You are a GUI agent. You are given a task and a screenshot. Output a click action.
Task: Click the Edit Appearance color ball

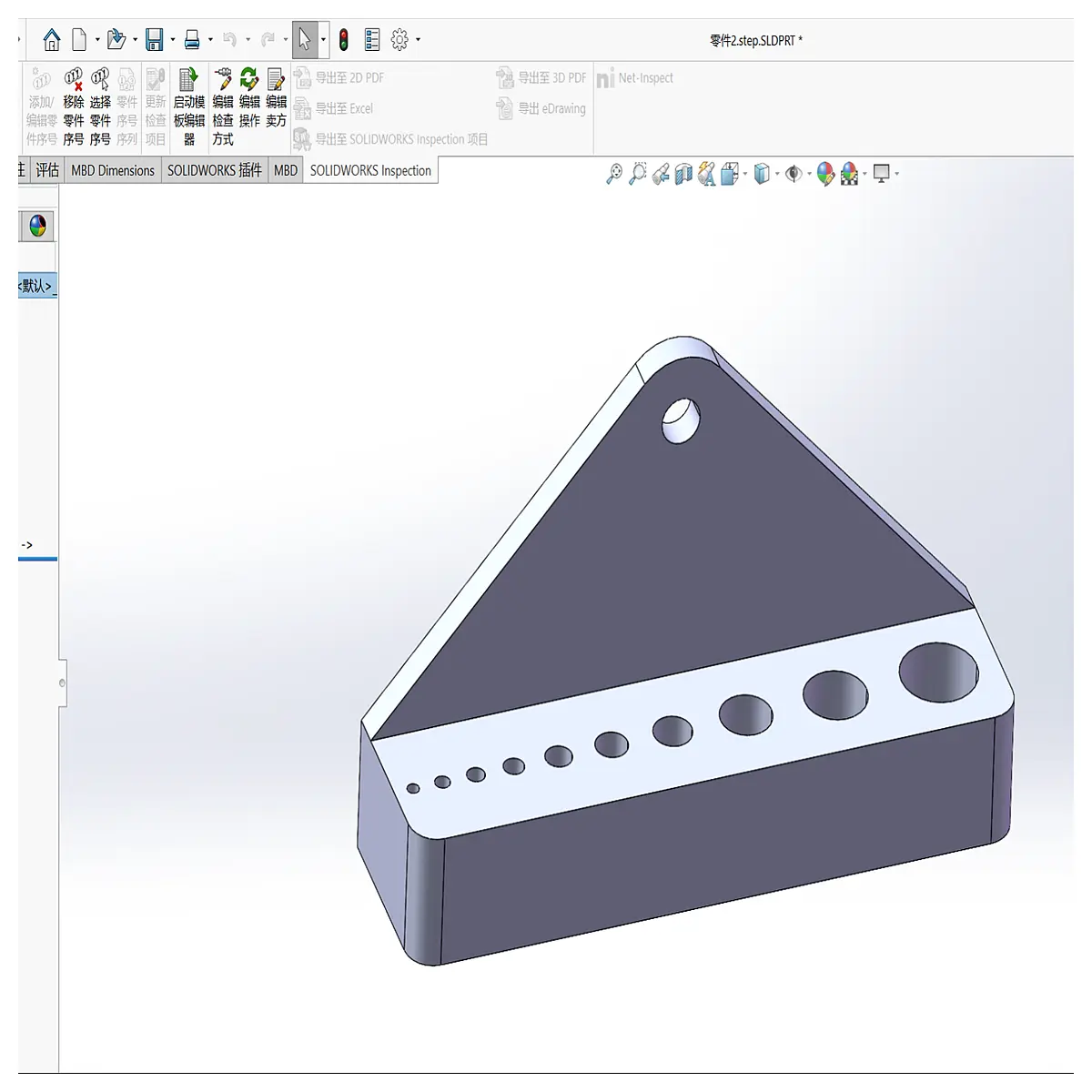click(x=825, y=173)
